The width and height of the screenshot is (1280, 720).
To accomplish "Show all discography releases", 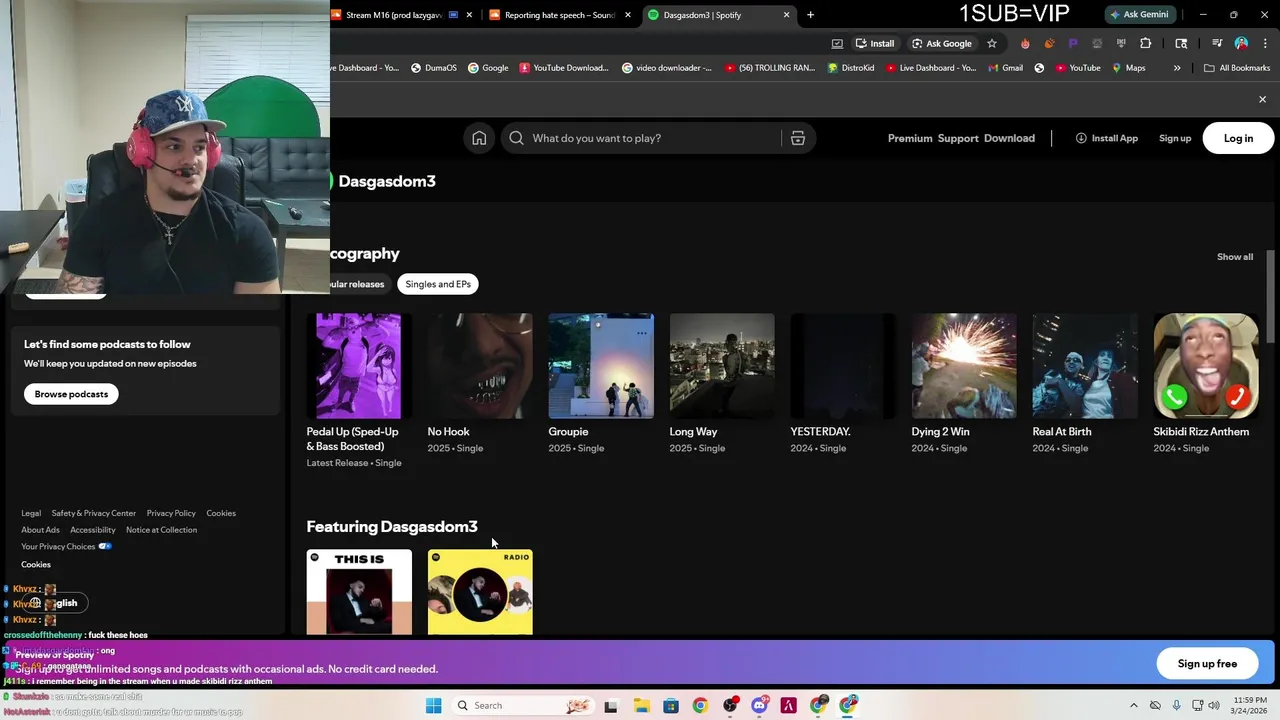I will [1234, 257].
